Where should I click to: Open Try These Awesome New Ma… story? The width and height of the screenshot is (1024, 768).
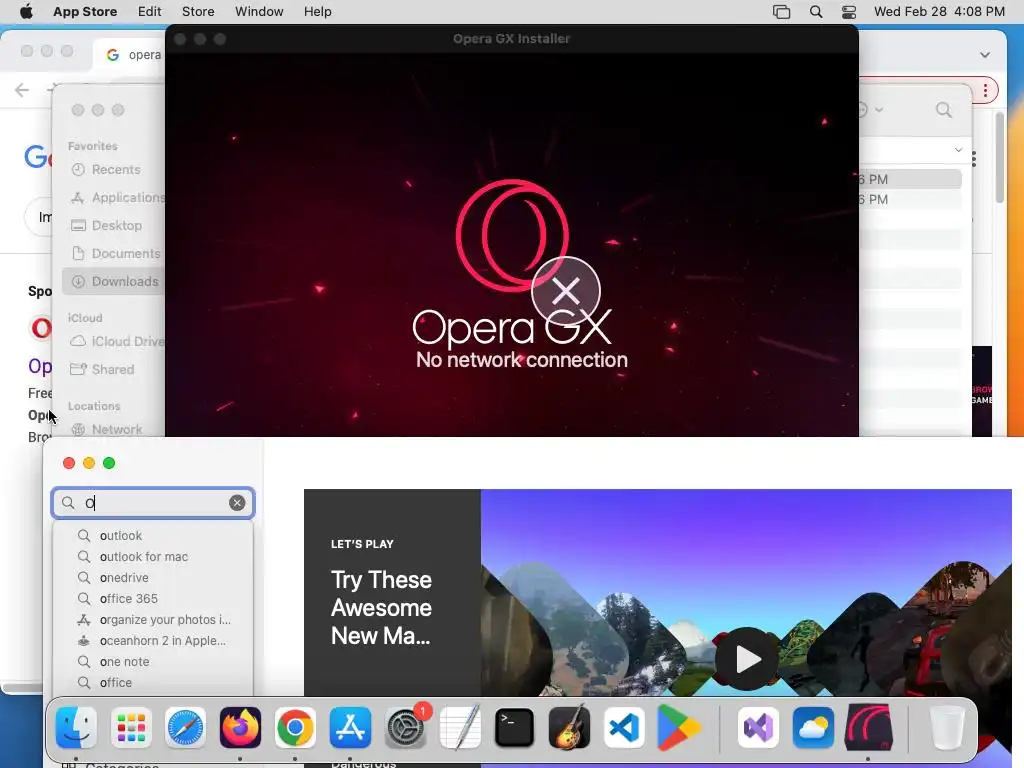click(381, 607)
